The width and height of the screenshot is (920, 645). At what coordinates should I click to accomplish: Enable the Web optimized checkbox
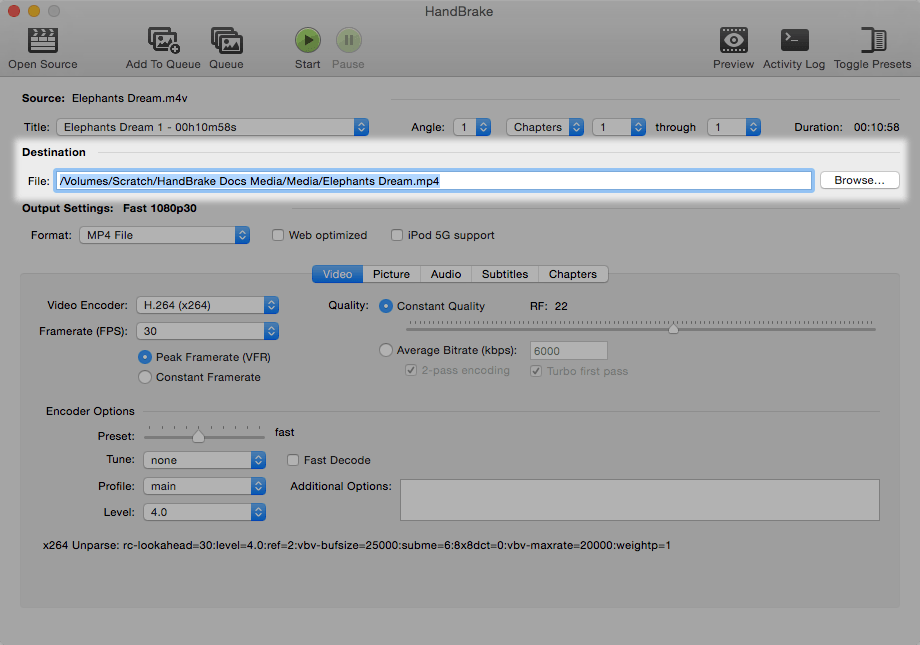pyautogui.click(x=279, y=235)
